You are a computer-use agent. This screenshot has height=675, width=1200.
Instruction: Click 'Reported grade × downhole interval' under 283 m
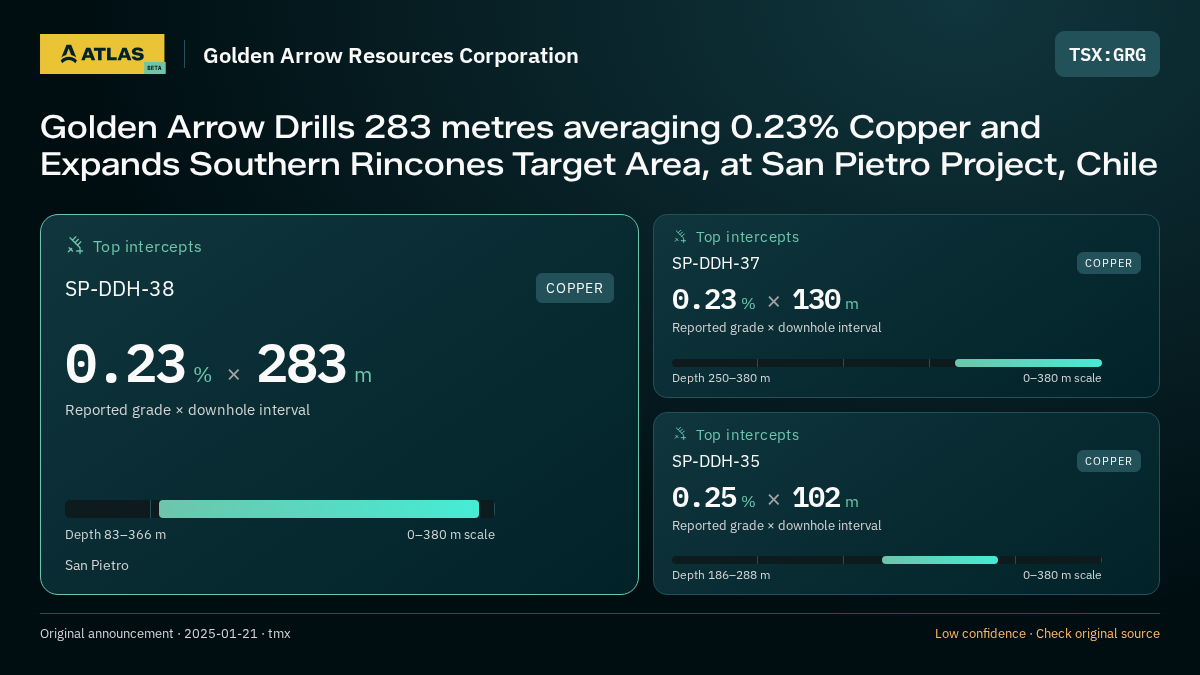pyautogui.click(x=187, y=410)
